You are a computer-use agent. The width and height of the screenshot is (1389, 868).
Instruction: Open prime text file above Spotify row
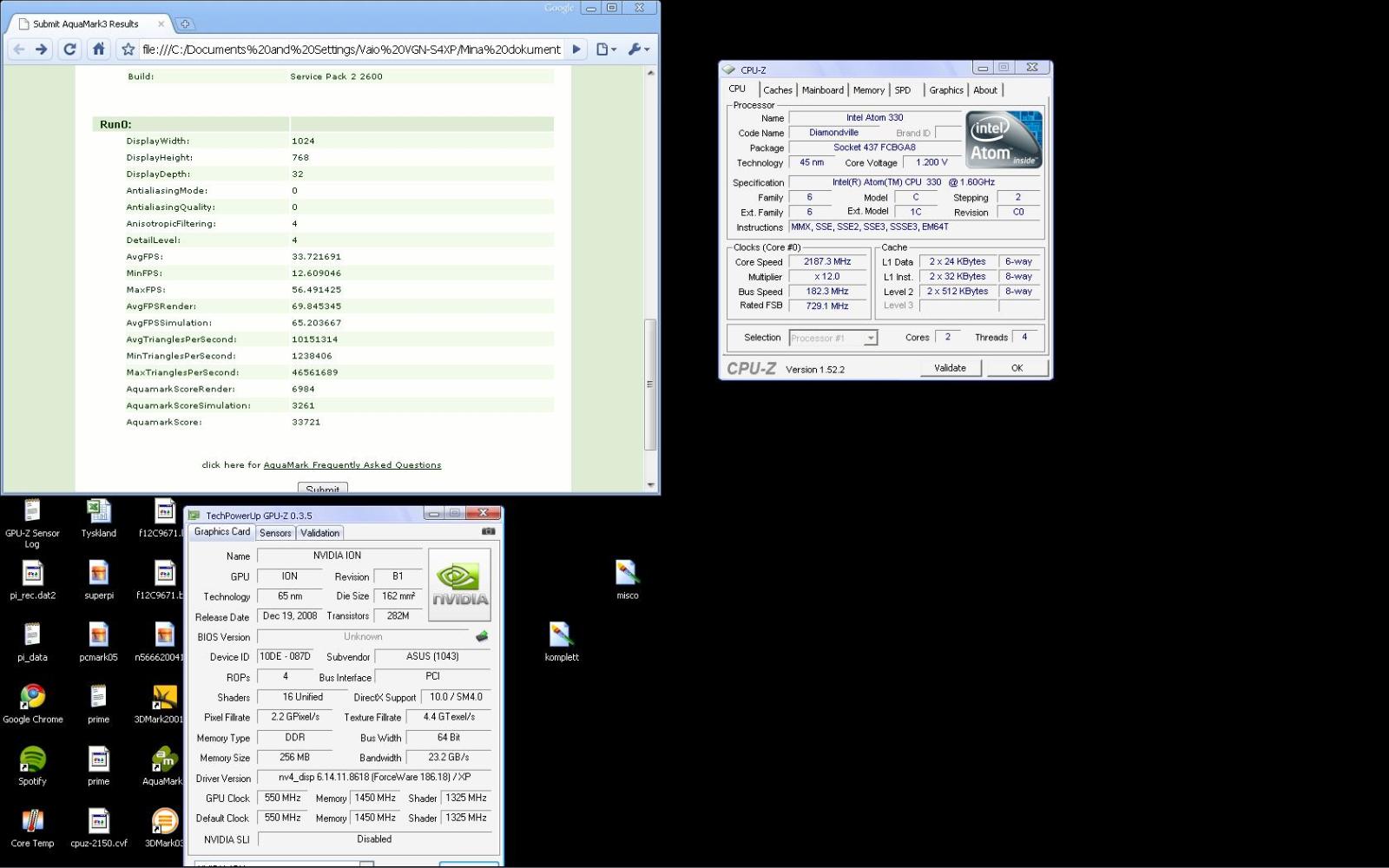tap(99, 704)
